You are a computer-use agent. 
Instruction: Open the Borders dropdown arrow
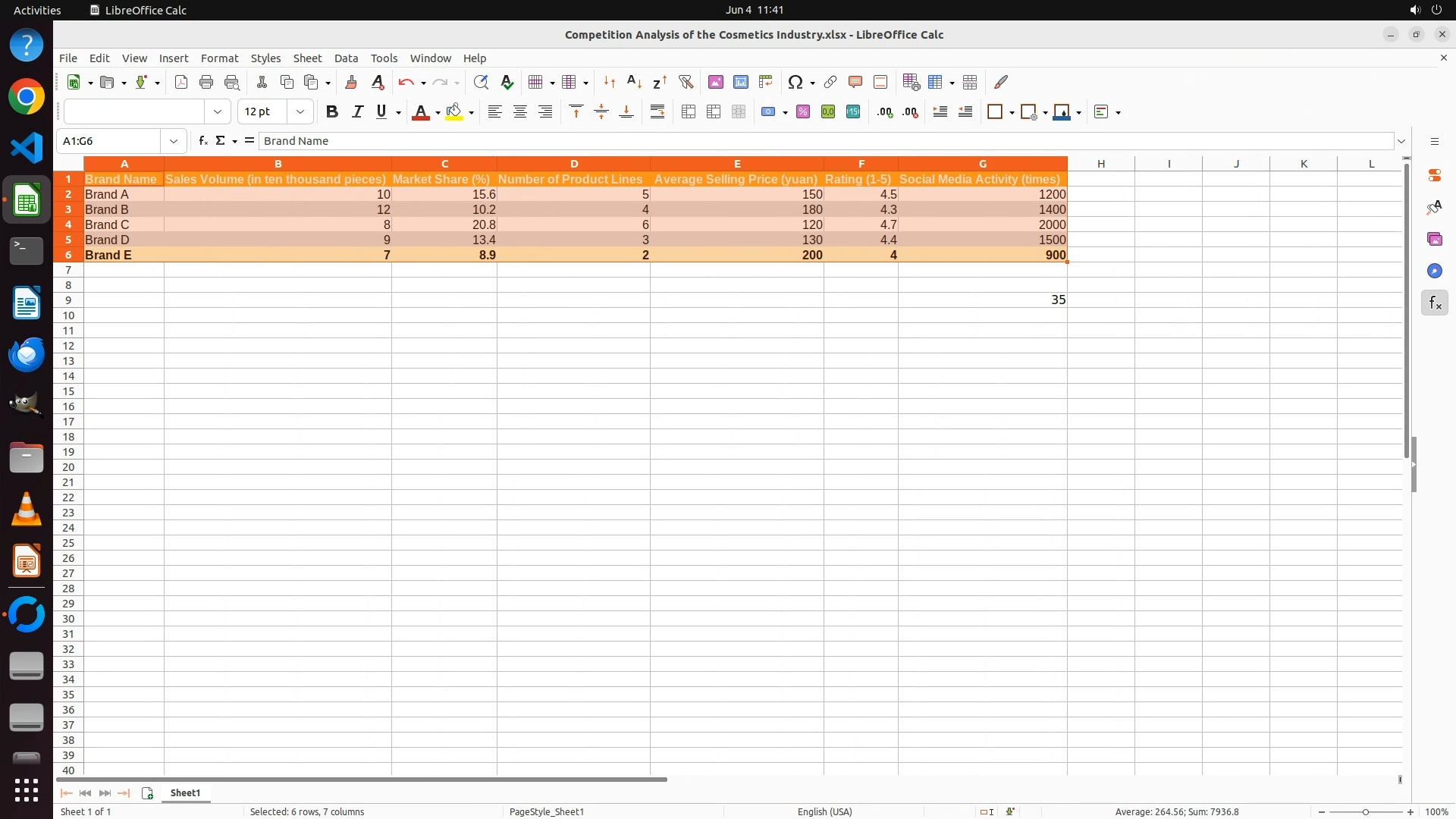click(1012, 113)
